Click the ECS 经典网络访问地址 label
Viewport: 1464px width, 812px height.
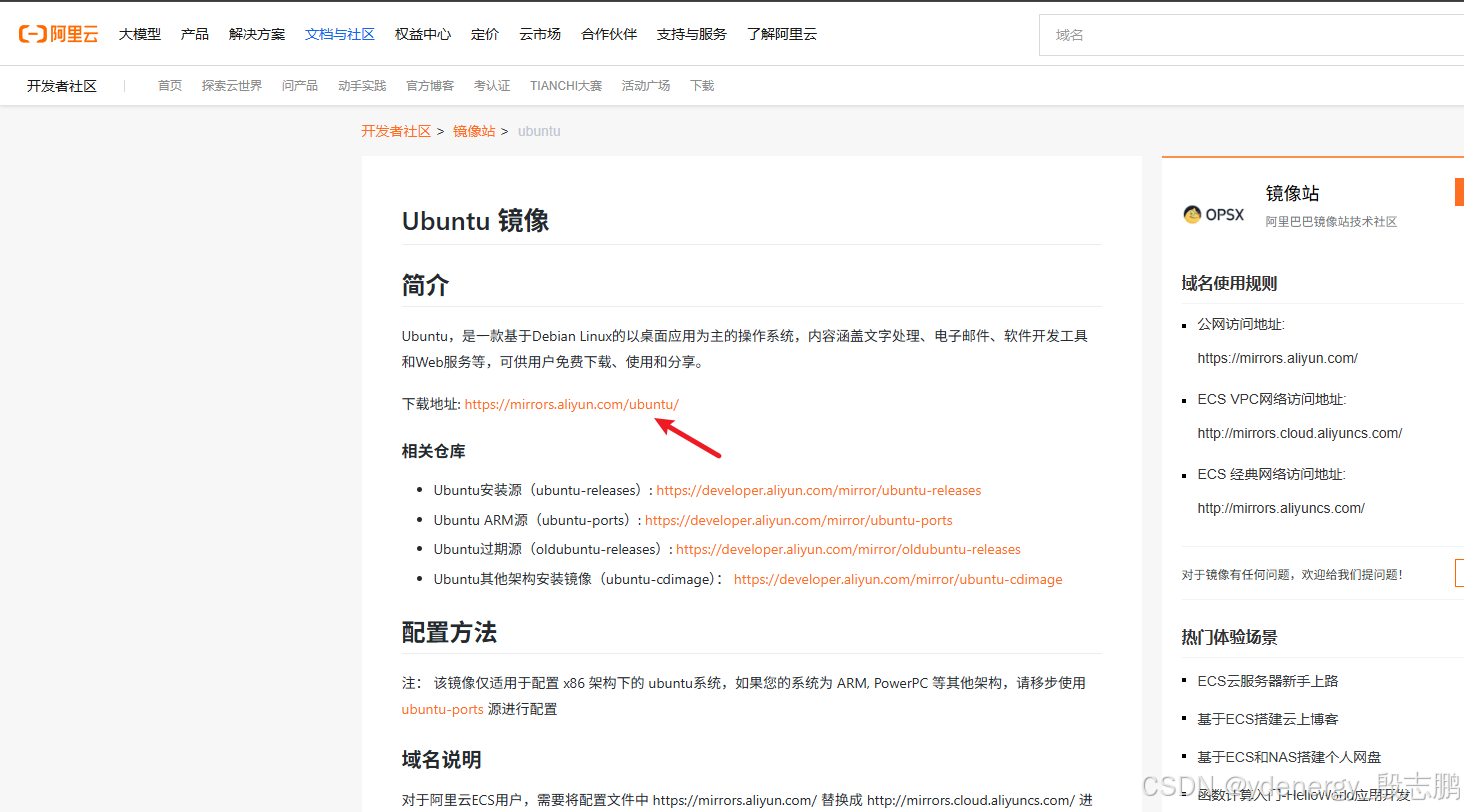1272,475
